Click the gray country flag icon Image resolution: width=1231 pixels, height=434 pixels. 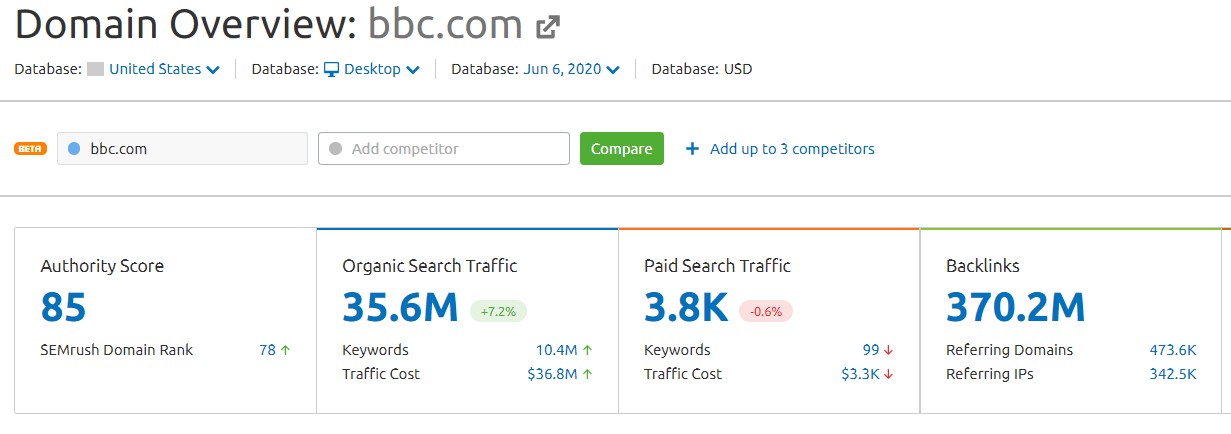click(x=96, y=69)
